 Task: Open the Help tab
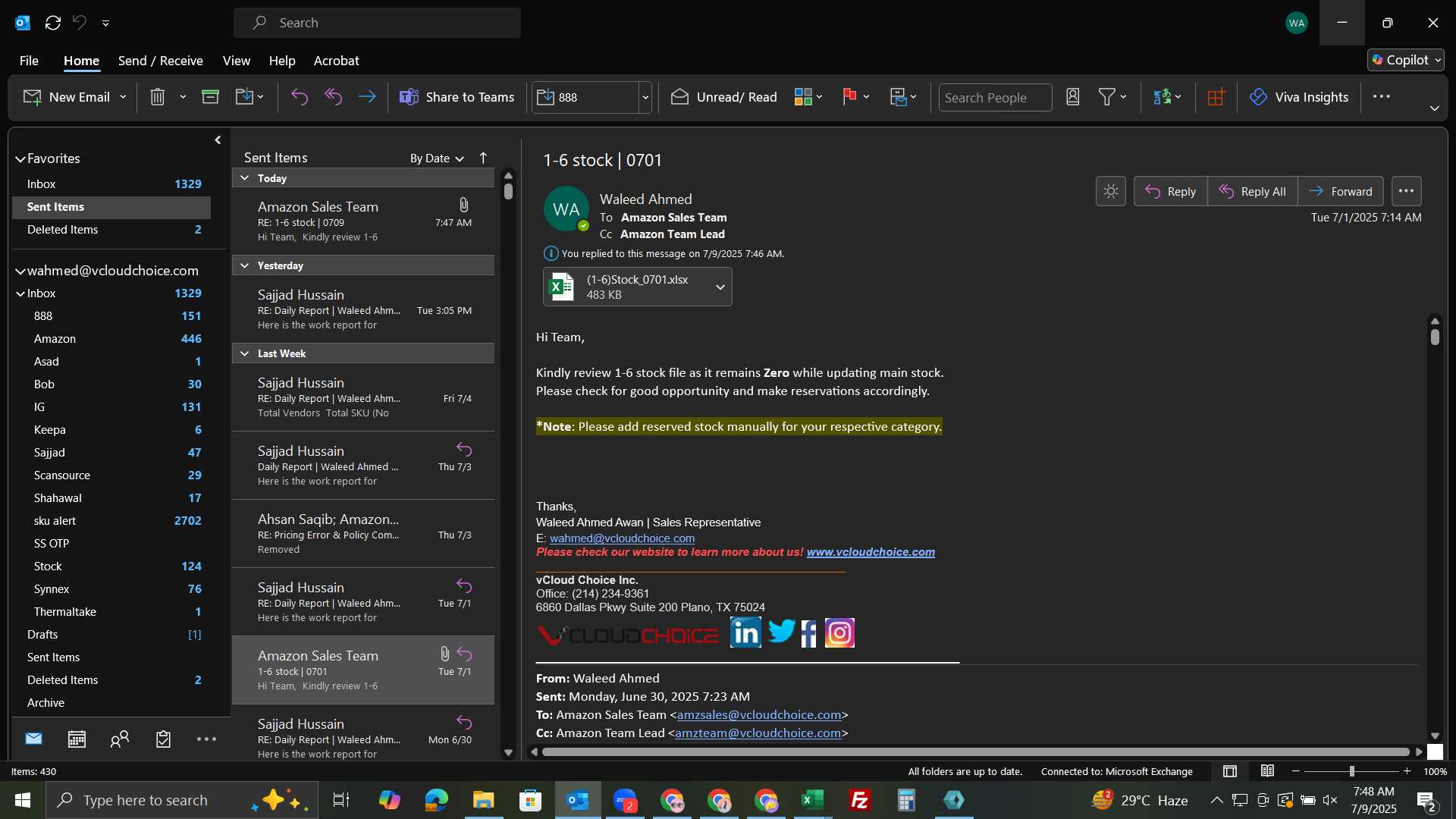pos(282,61)
